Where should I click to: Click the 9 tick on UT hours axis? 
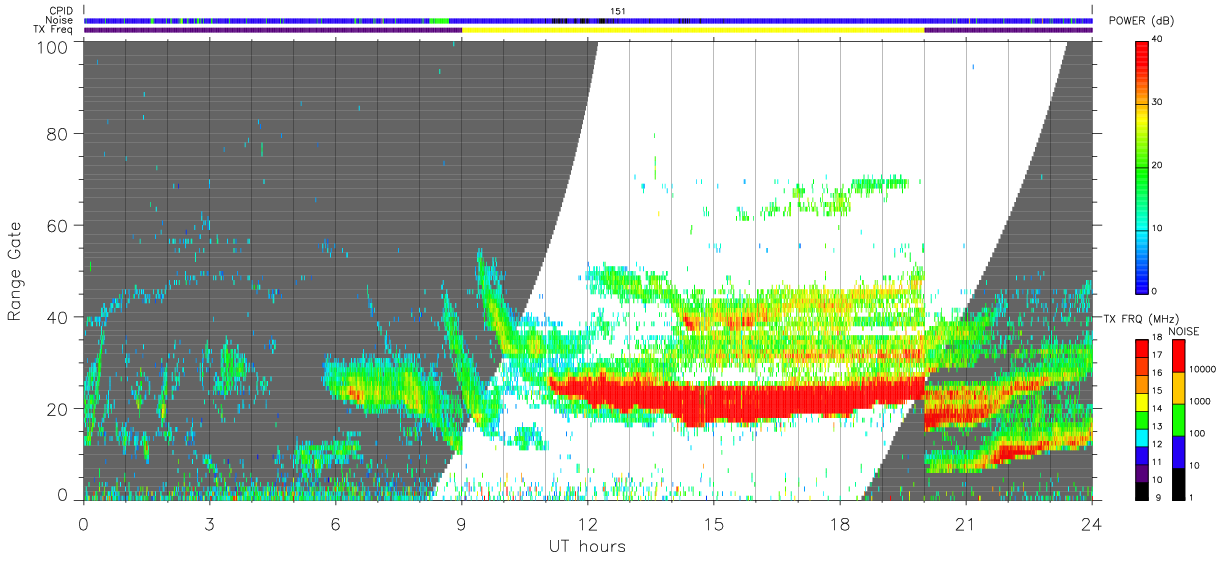tap(461, 524)
